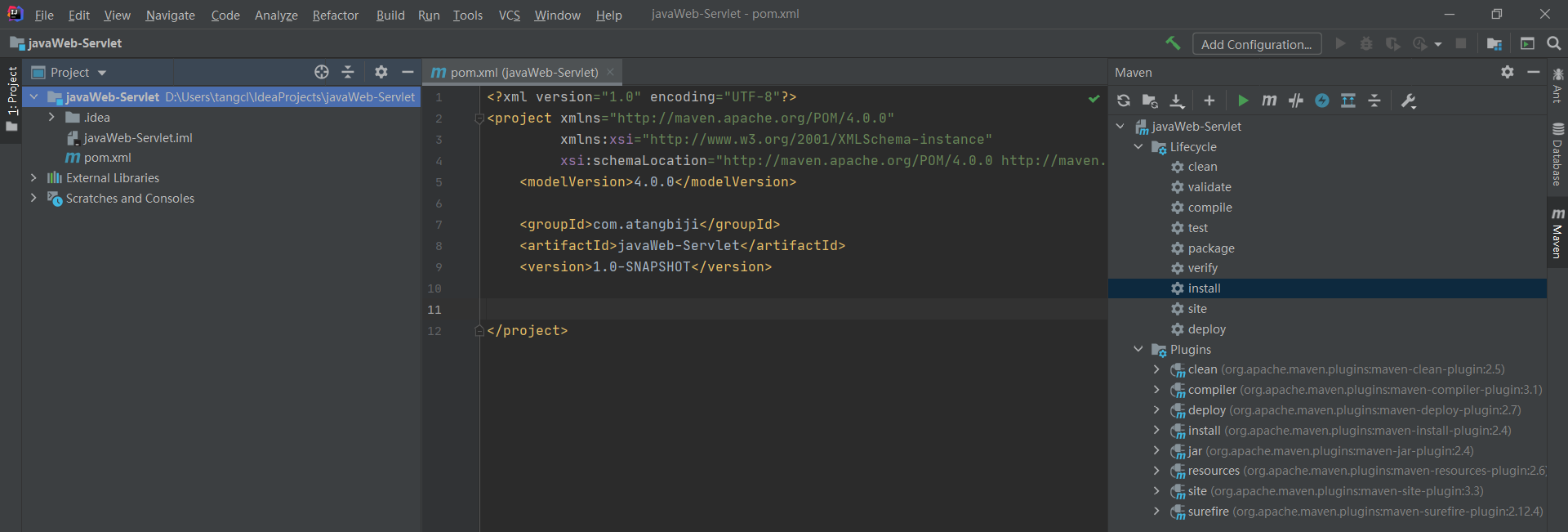Open the Navigate menu

170,15
